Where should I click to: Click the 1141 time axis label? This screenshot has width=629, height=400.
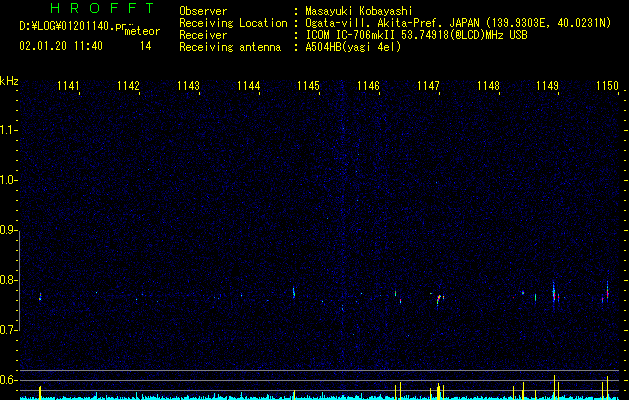click(68, 86)
